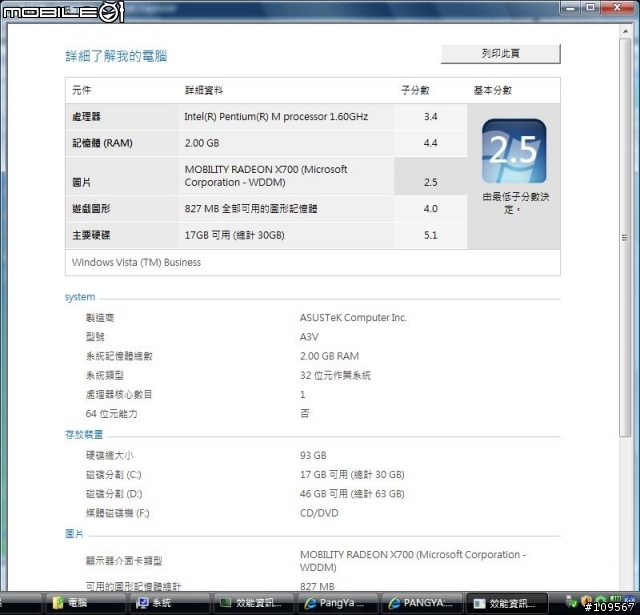
Task: Click the 基本分數 column header
Action: pyautogui.click(x=492, y=90)
